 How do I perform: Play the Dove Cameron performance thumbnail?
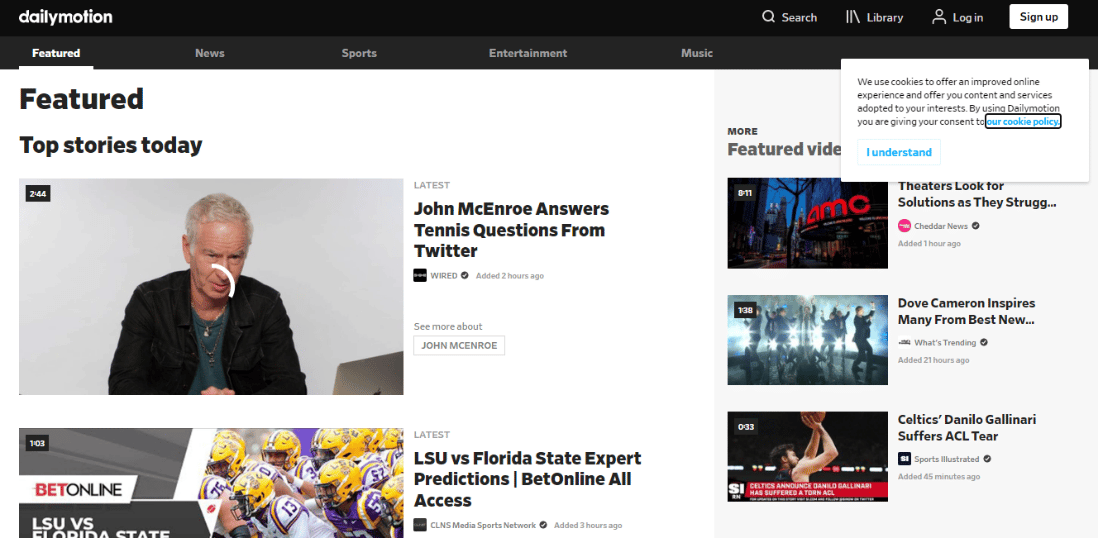pos(807,339)
